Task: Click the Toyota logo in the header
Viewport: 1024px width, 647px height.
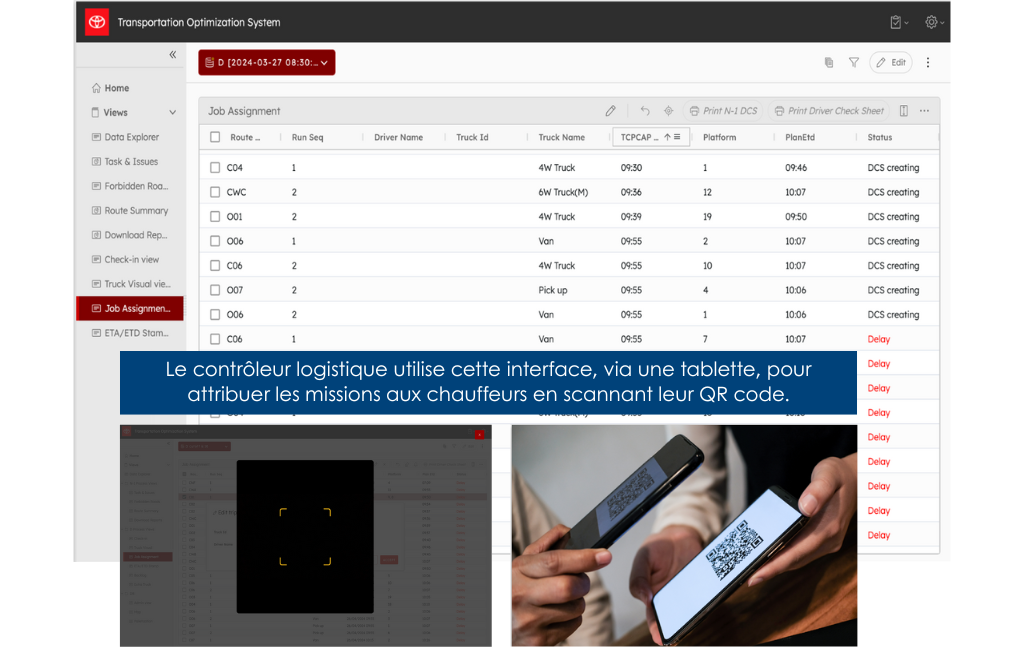Action: [97, 22]
